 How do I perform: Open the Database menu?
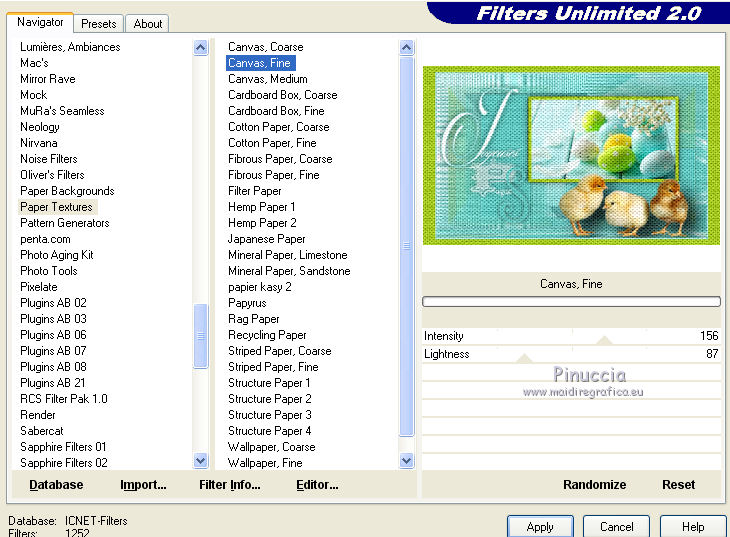coord(56,485)
